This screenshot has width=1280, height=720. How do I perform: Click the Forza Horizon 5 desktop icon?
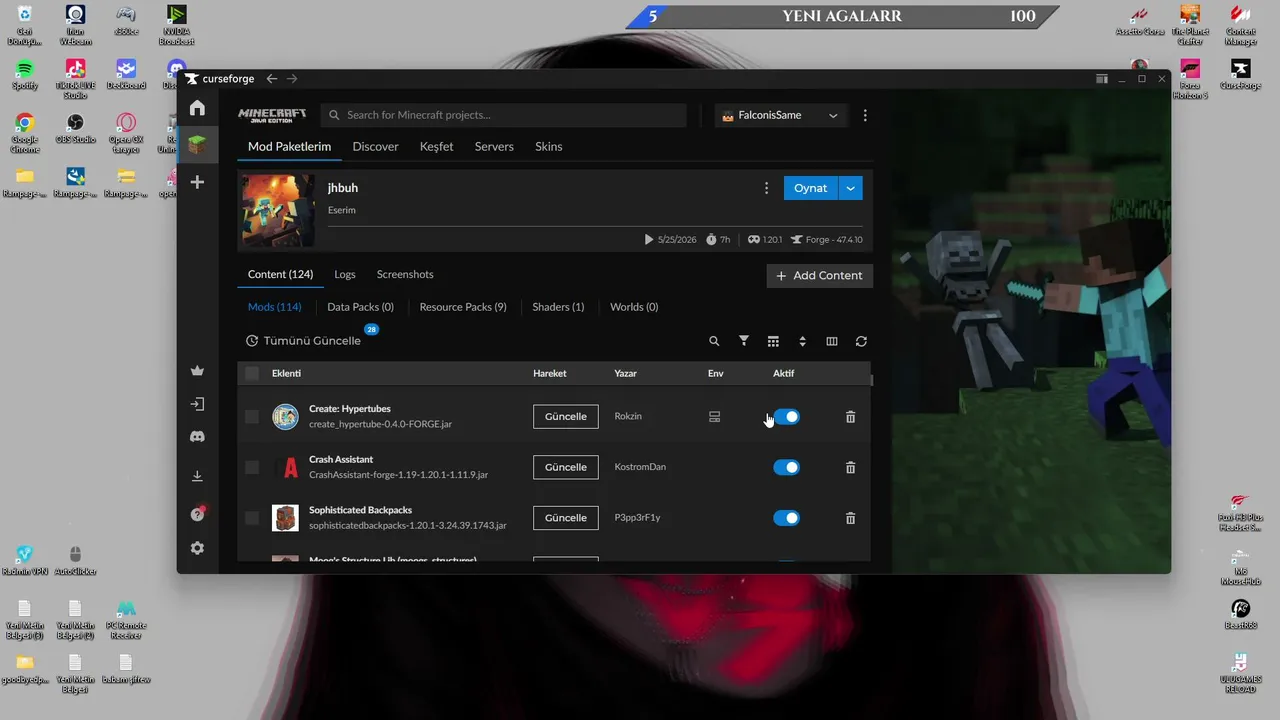pyautogui.click(x=1190, y=69)
